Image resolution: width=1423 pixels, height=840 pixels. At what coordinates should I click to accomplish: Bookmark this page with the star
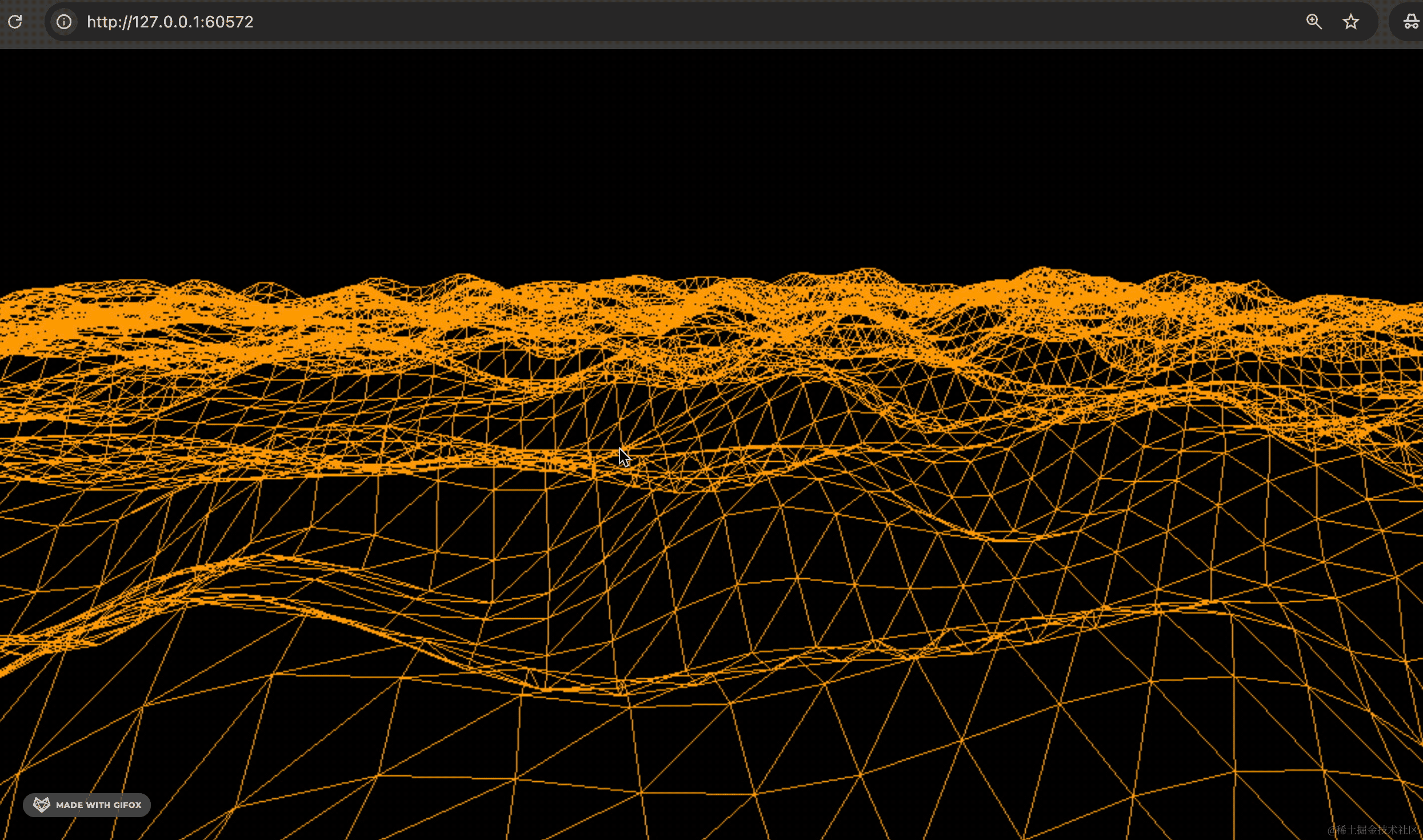1351,22
